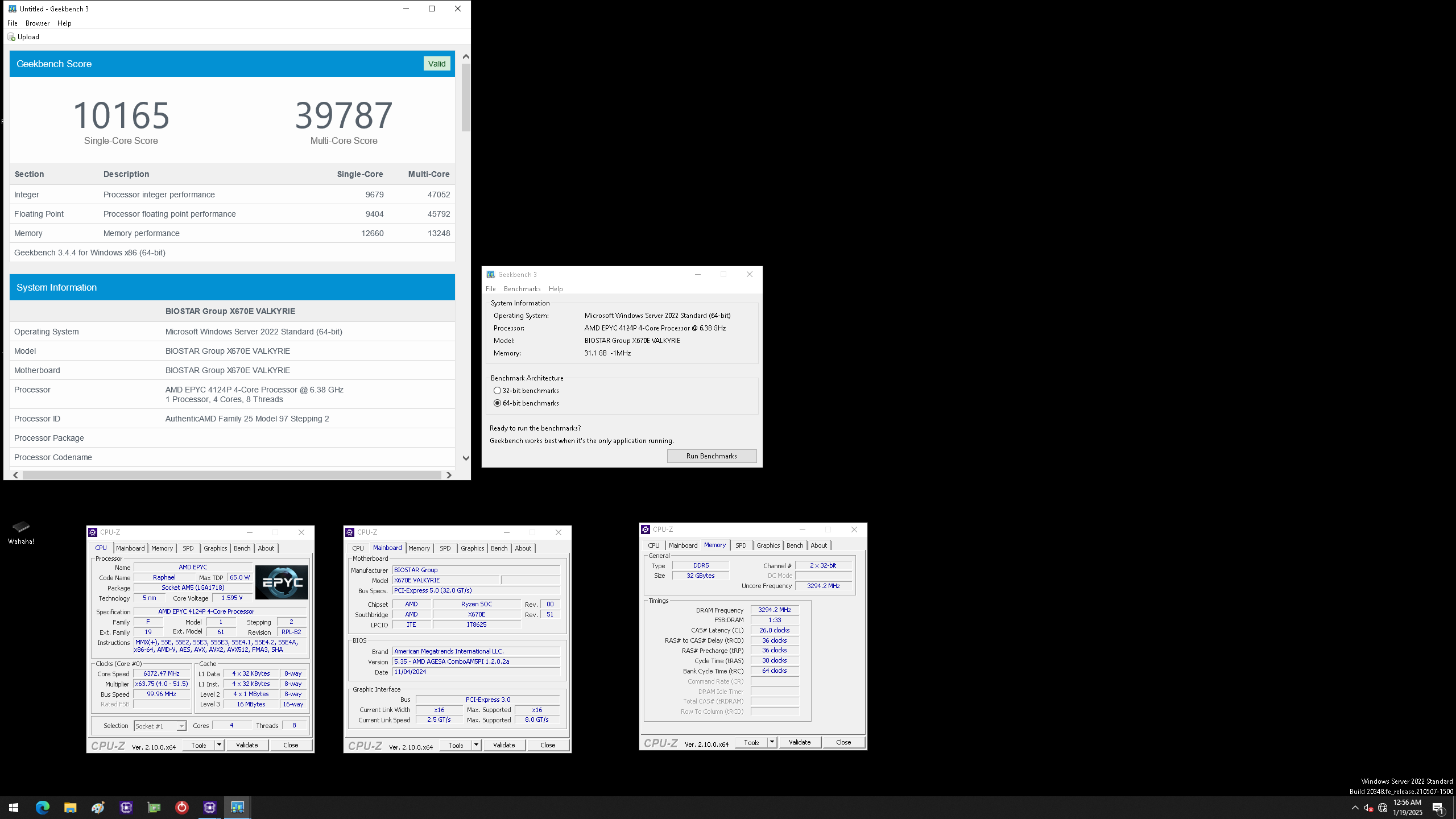Click the Run Benchmarks button
This screenshot has height=819, width=1456.
pyautogui.click(x=712, y=456)
